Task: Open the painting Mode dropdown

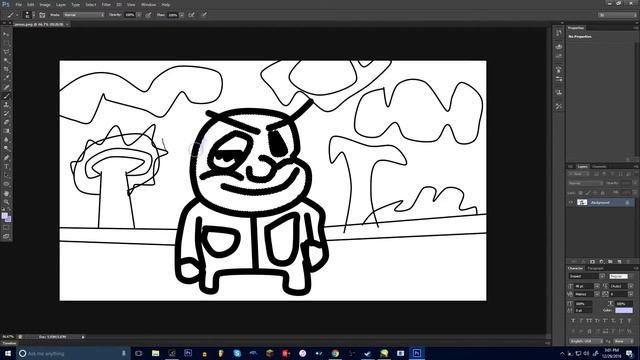Action: 84,15
